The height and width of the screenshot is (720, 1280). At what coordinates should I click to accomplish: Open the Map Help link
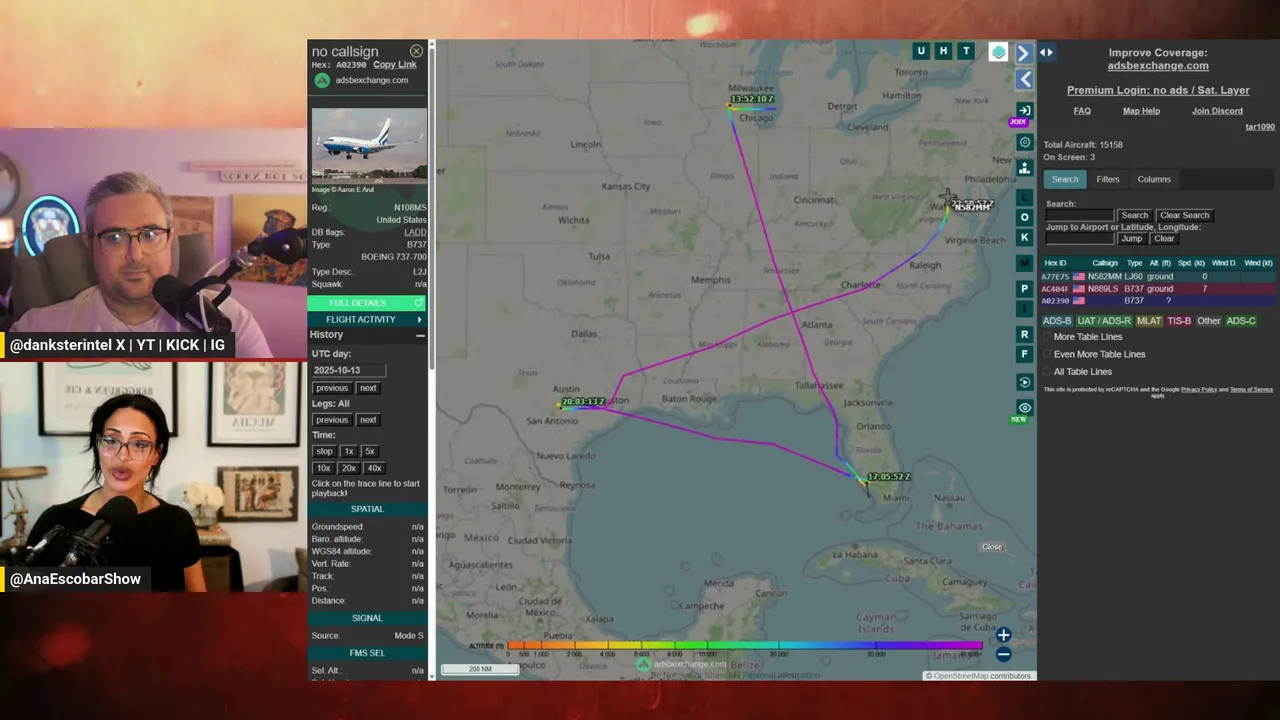coord(1141,111)
